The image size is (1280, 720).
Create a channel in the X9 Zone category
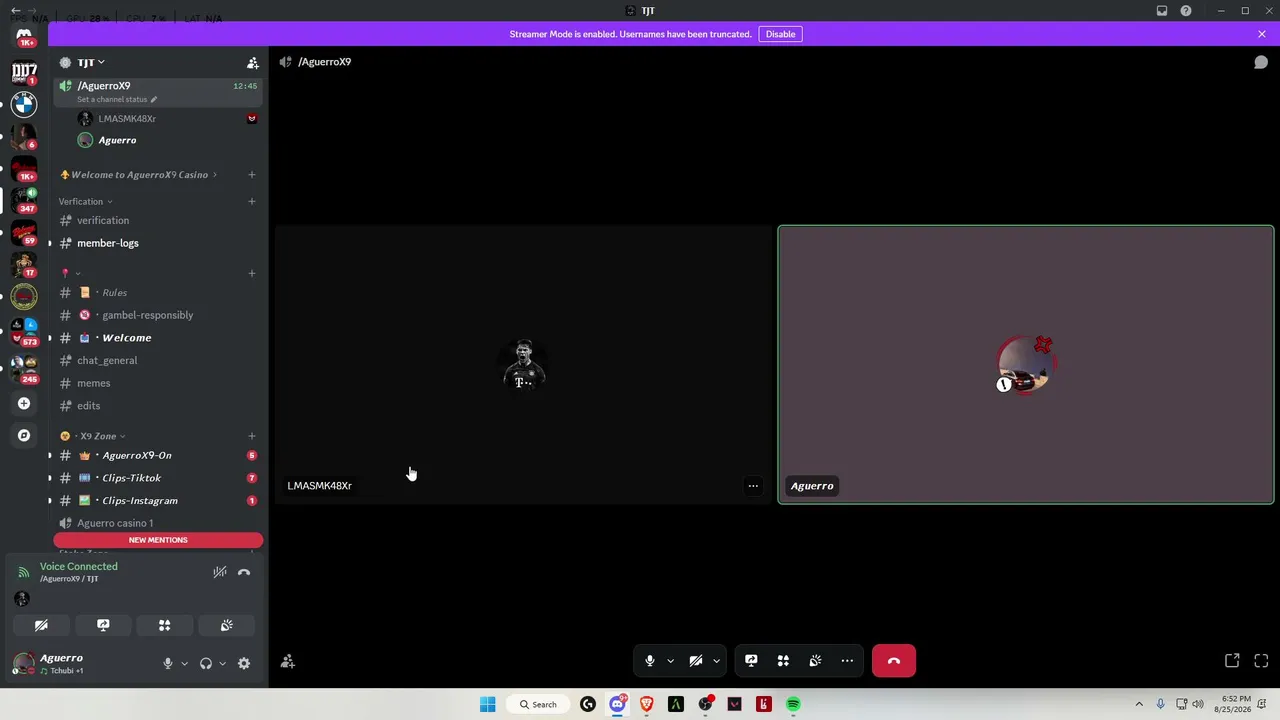click(x=252, y=436)
